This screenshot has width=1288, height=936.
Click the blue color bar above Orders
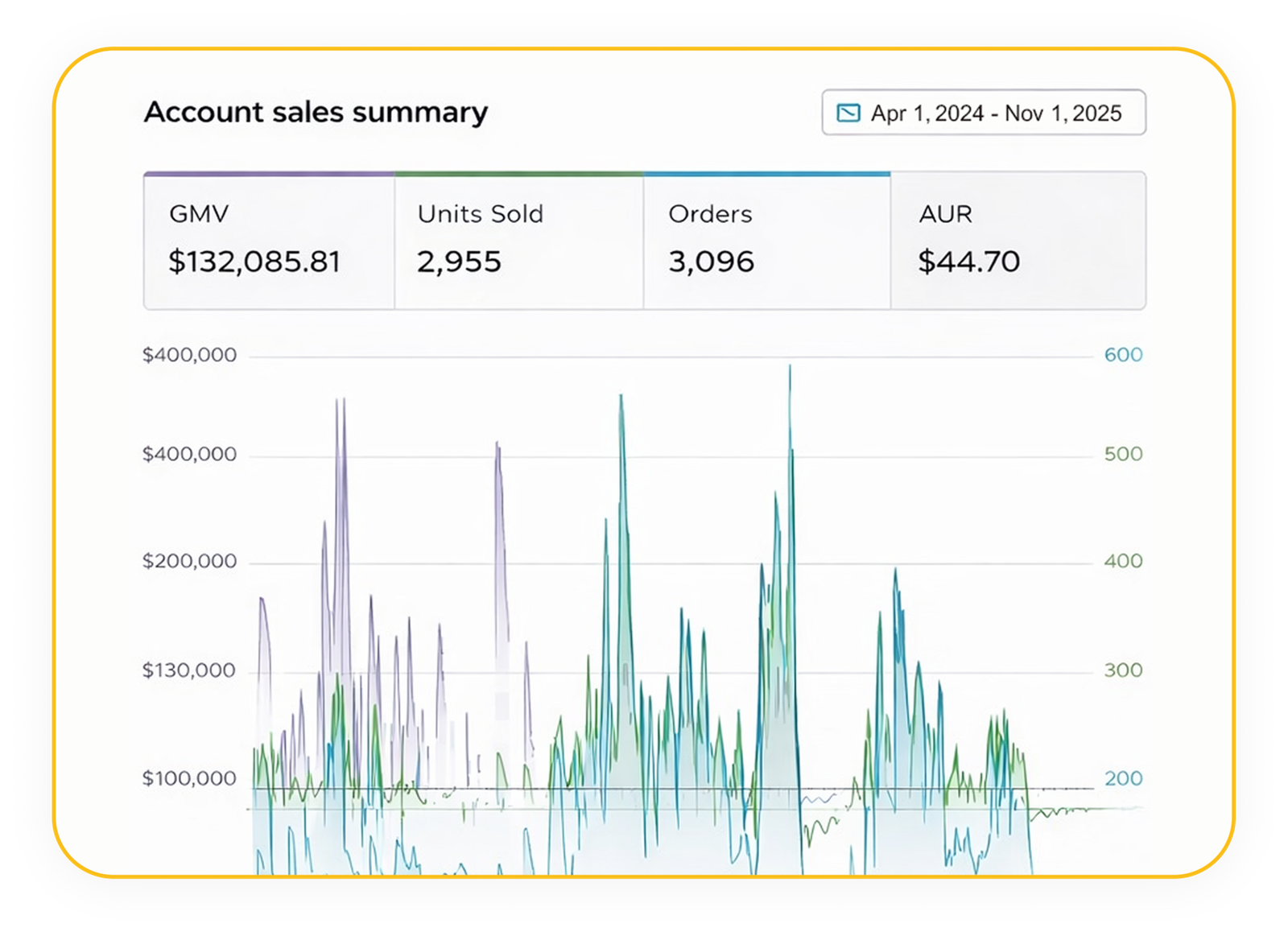click(766, 173)
